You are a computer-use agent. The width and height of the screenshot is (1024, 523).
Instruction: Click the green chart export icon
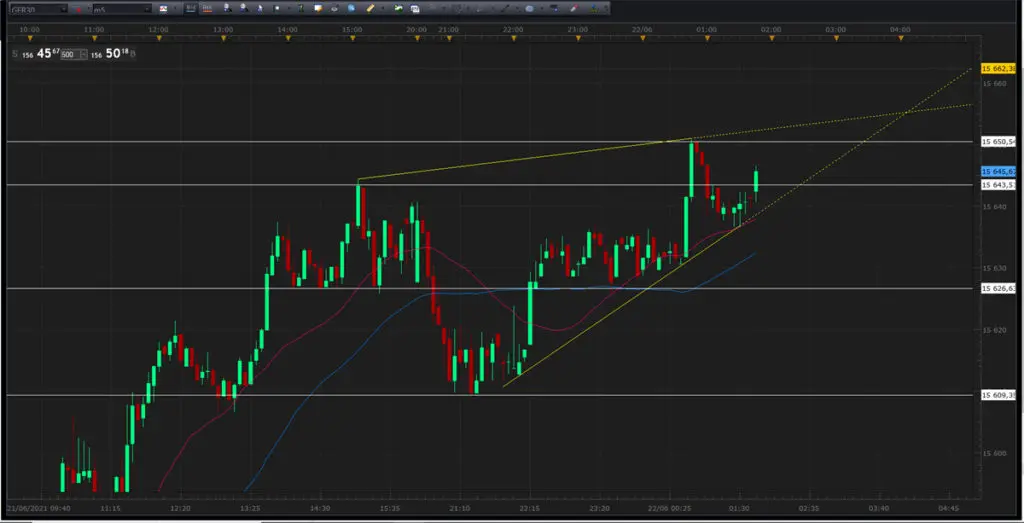398,8
